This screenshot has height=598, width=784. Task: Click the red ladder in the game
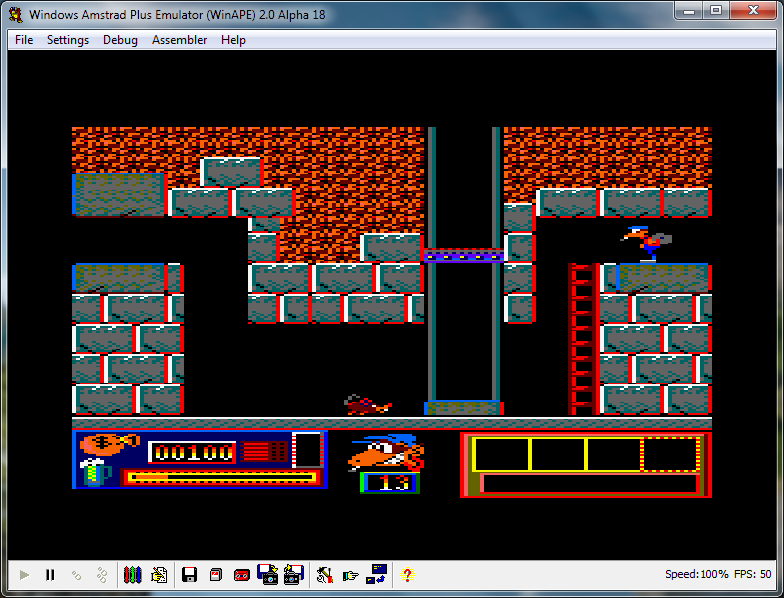[583, 339]
